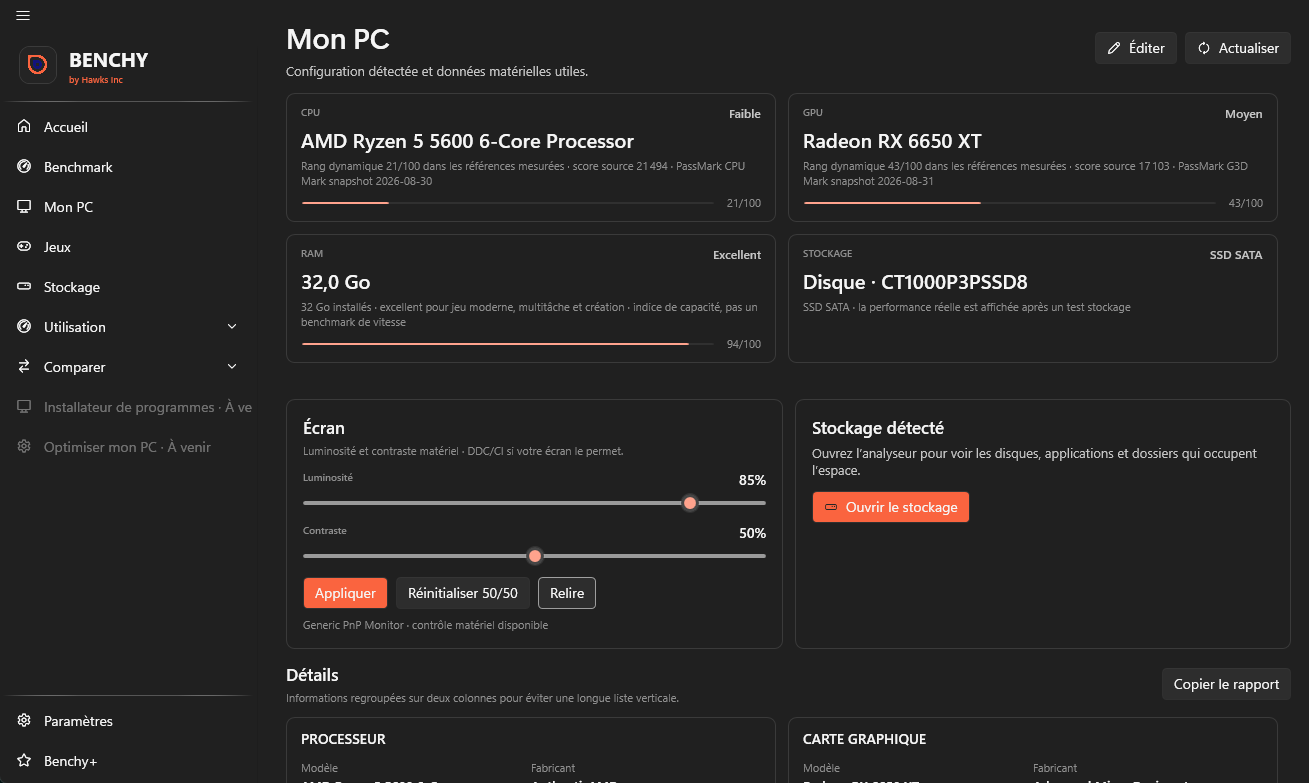Screen dimensions: 1309x783
Task: Click the 43/100 GPU score label
Action: point(1246,203)
